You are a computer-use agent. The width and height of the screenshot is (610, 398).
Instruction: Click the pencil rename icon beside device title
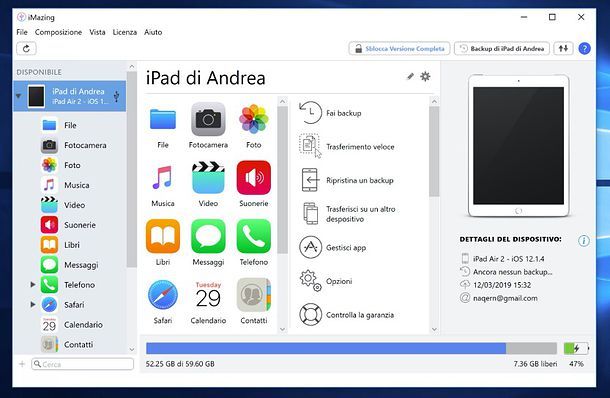pyautogui.click(x=410, y=76)
